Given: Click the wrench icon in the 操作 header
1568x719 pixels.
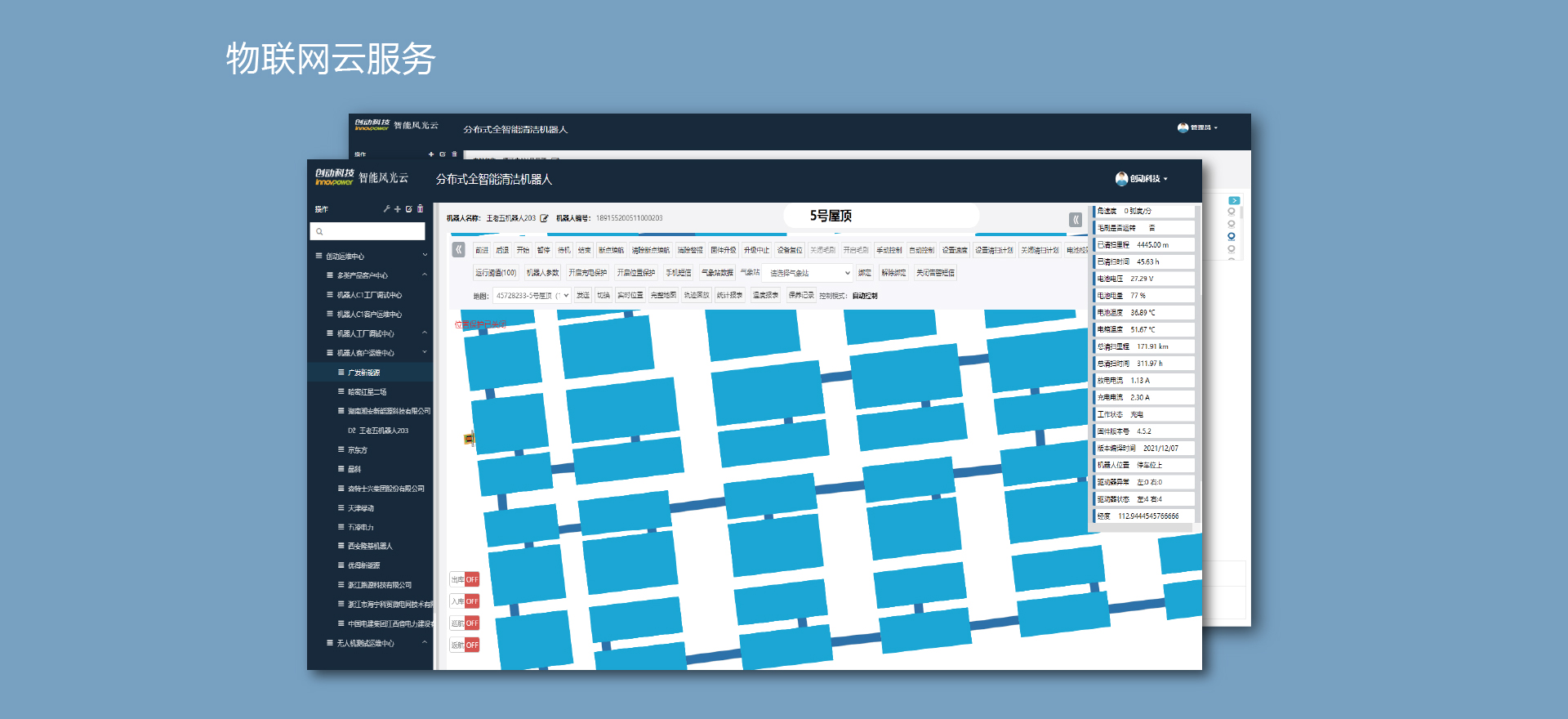Looking at the screenshot, I should 387,209.
